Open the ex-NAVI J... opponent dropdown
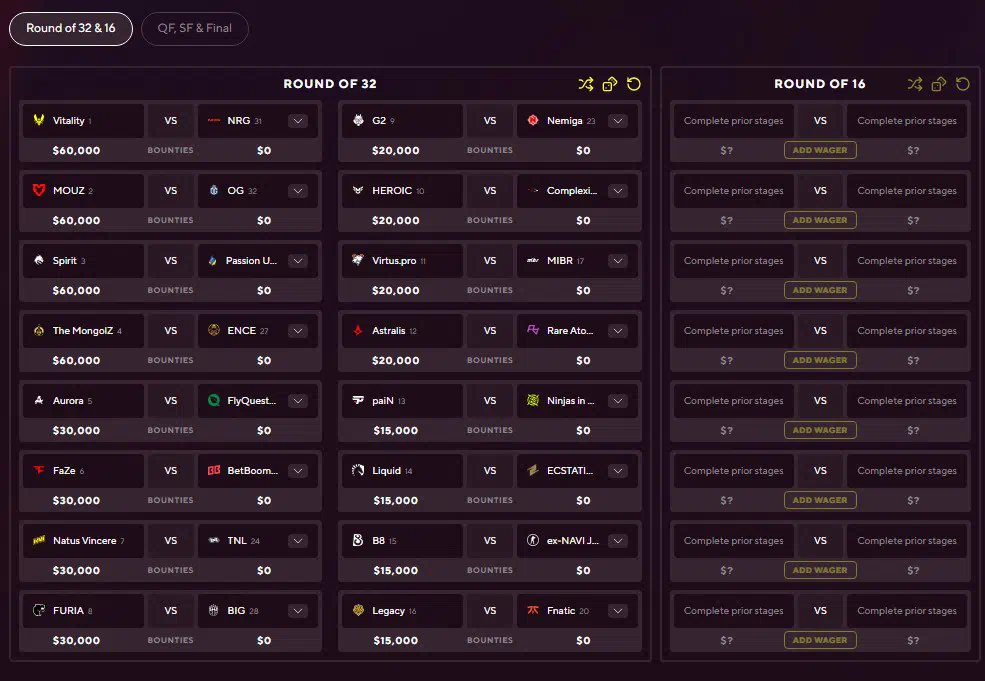Viewport: 985px width, 681px height. coord(618,541)
